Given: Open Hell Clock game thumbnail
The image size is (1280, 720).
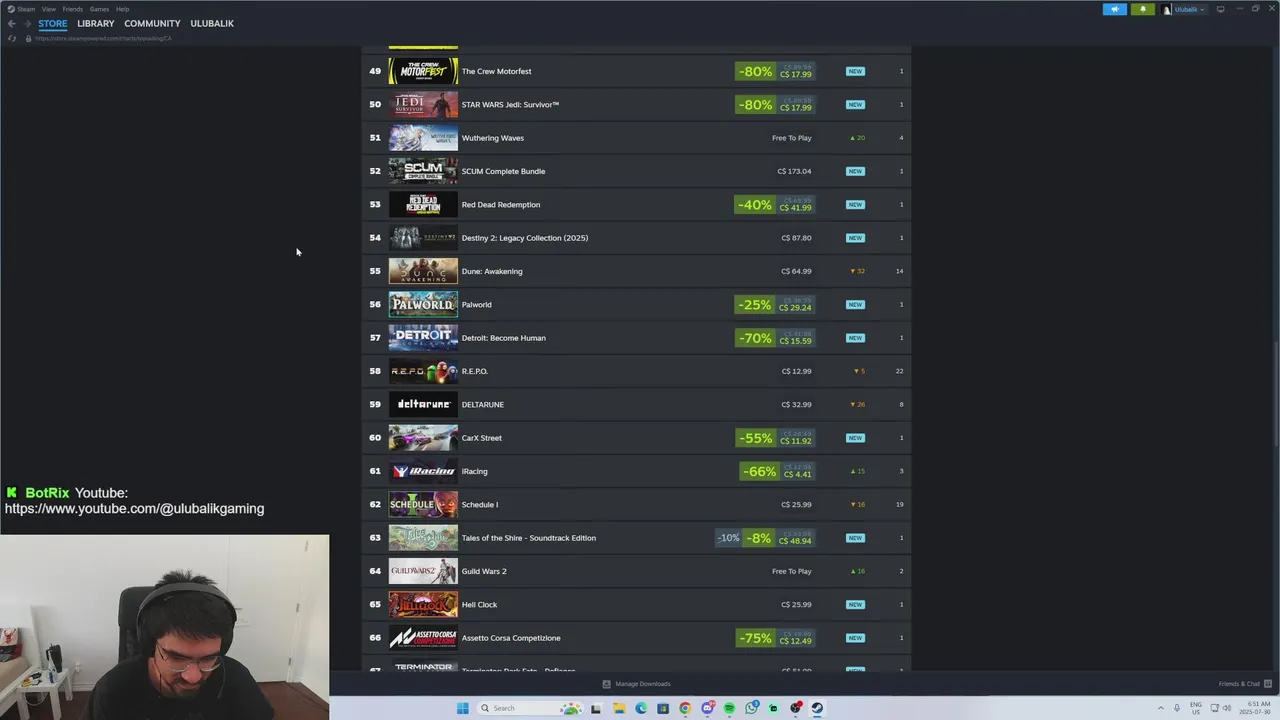Looking at the screenshot, I should click(x=423, y=604).
